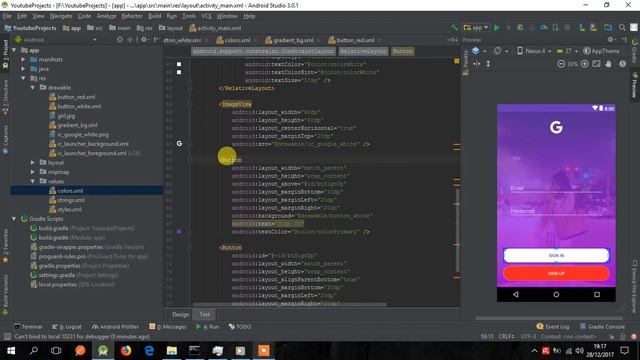
Task: Open Android Studio from the taskbar
Action: click(103, 351)
